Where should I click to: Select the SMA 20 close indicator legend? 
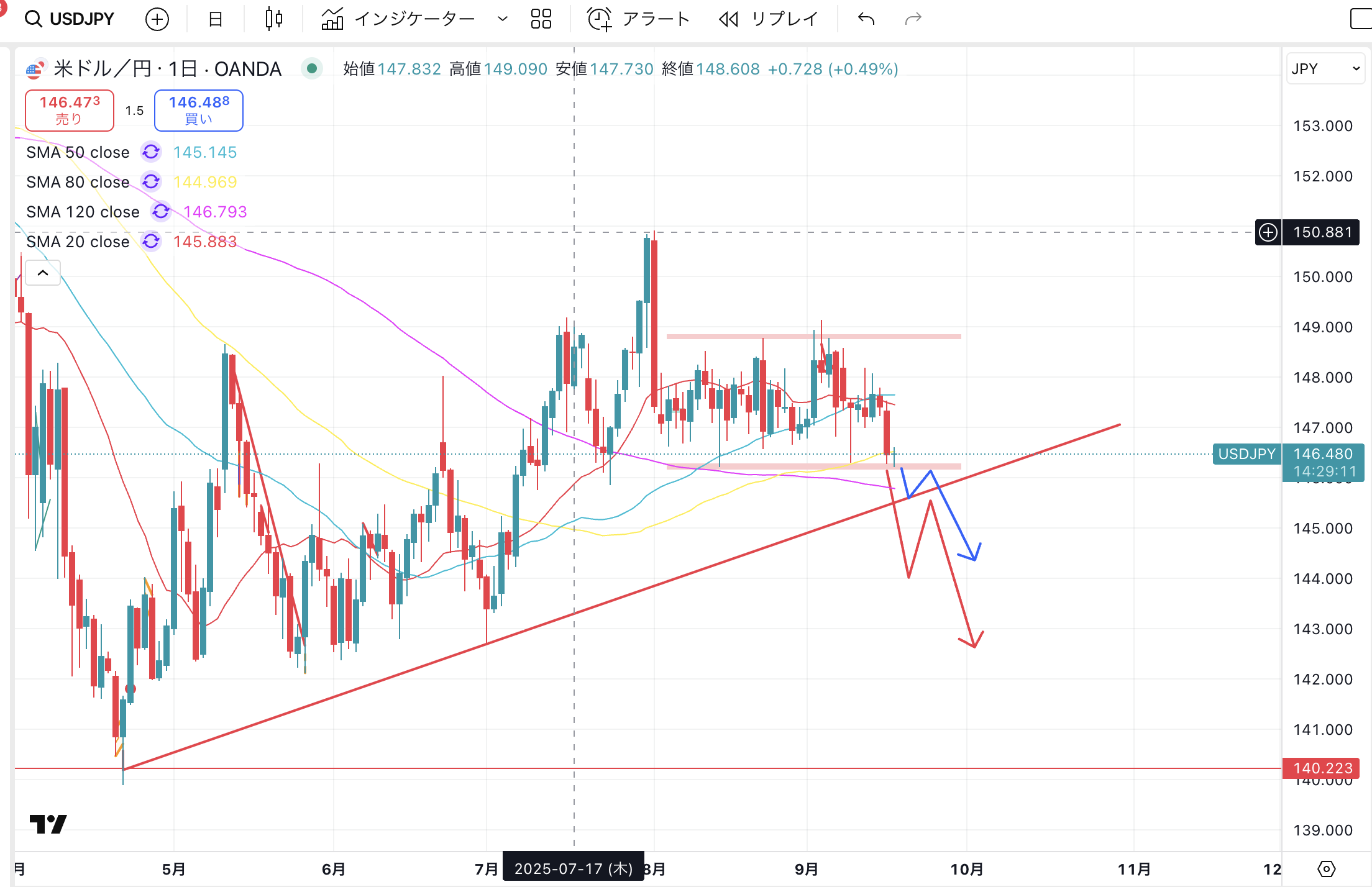point(78,242)
